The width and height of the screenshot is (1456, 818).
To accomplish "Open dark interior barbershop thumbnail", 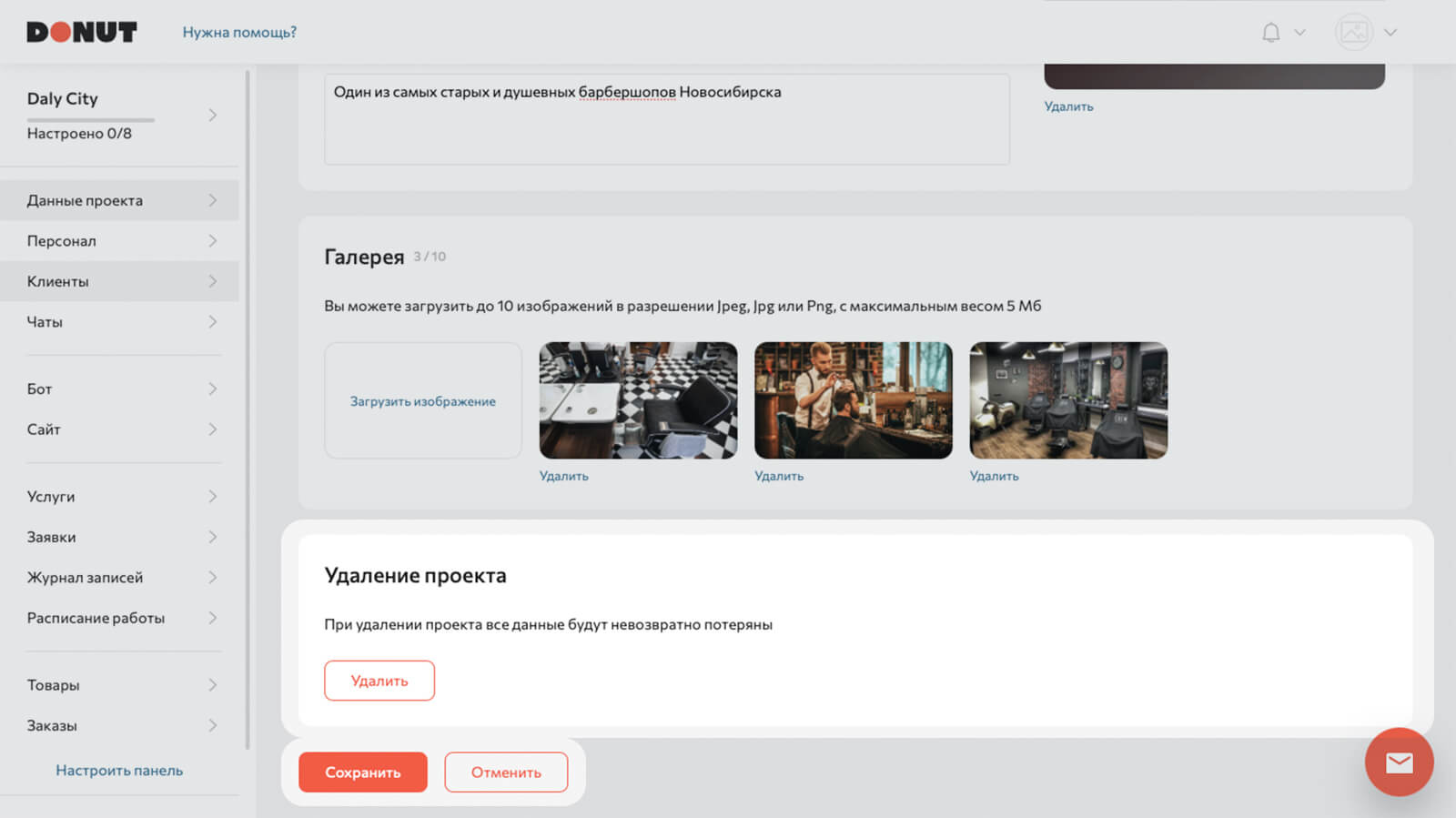I will tap(1068, 400).
